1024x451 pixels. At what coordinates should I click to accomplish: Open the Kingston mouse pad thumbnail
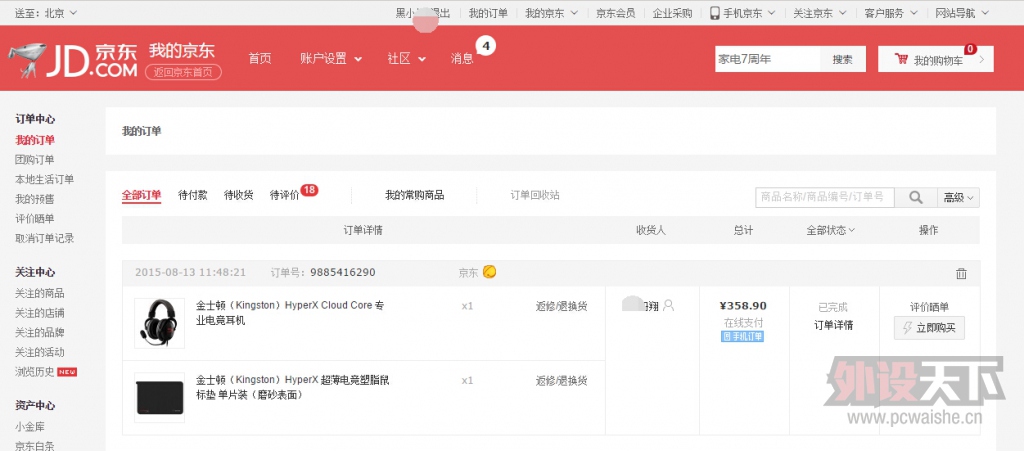[159, 397]
